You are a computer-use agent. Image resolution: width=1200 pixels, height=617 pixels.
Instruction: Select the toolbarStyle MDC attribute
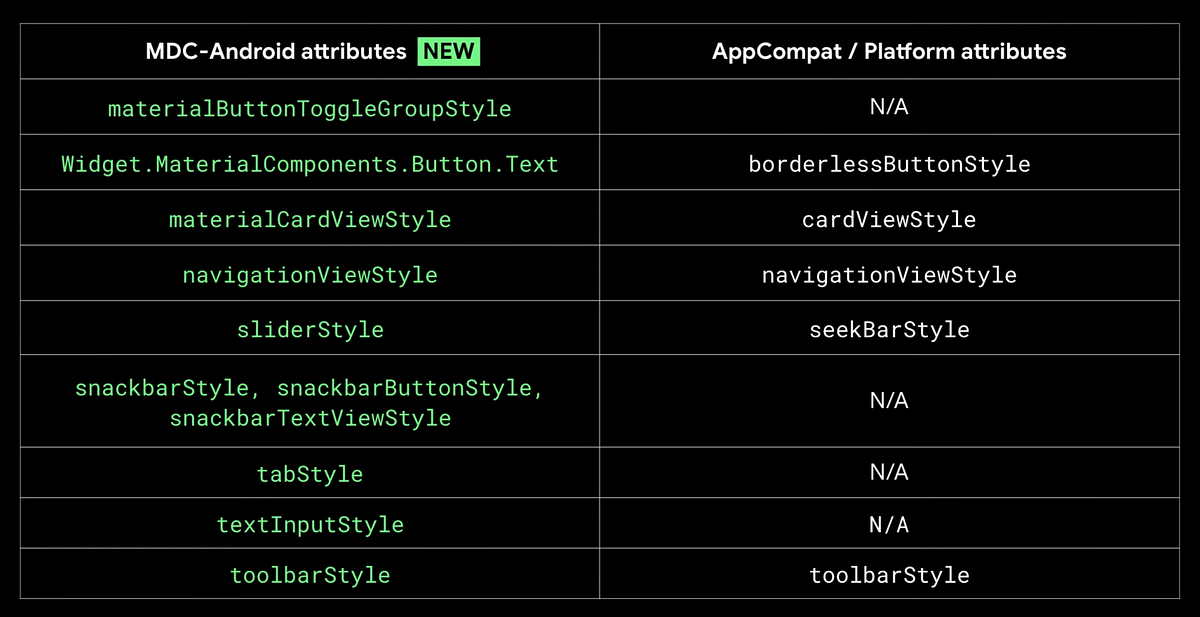coord(310,574)
